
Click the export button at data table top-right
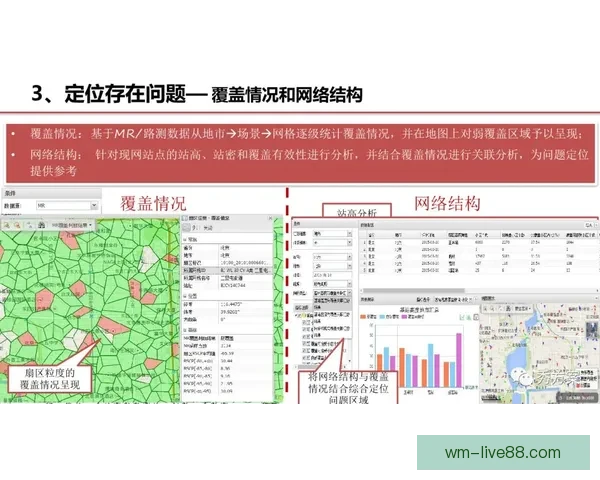[x=589, y=225]
